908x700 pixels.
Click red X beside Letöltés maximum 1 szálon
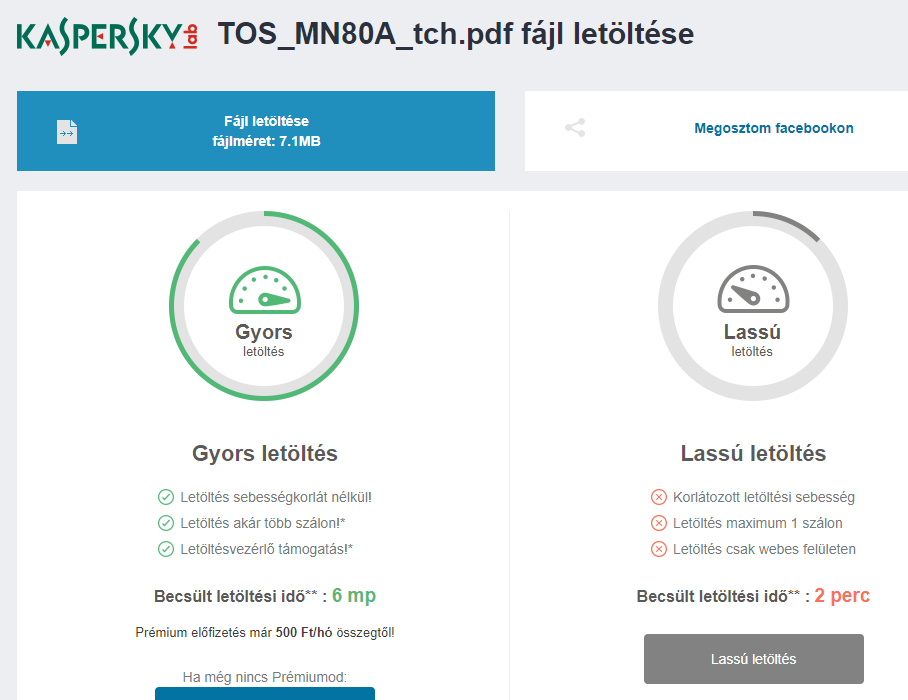tap(658, 523)
